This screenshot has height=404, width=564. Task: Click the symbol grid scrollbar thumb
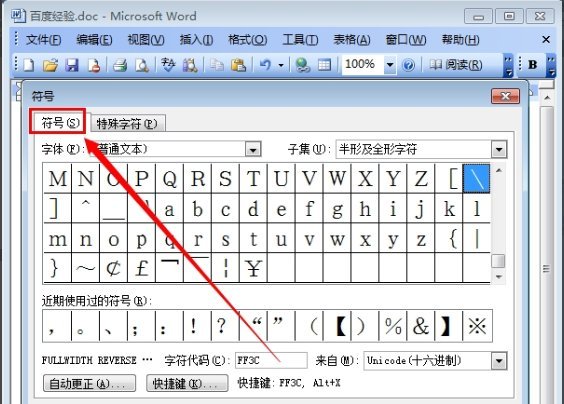pyautogui.click(x=499, y=261)
